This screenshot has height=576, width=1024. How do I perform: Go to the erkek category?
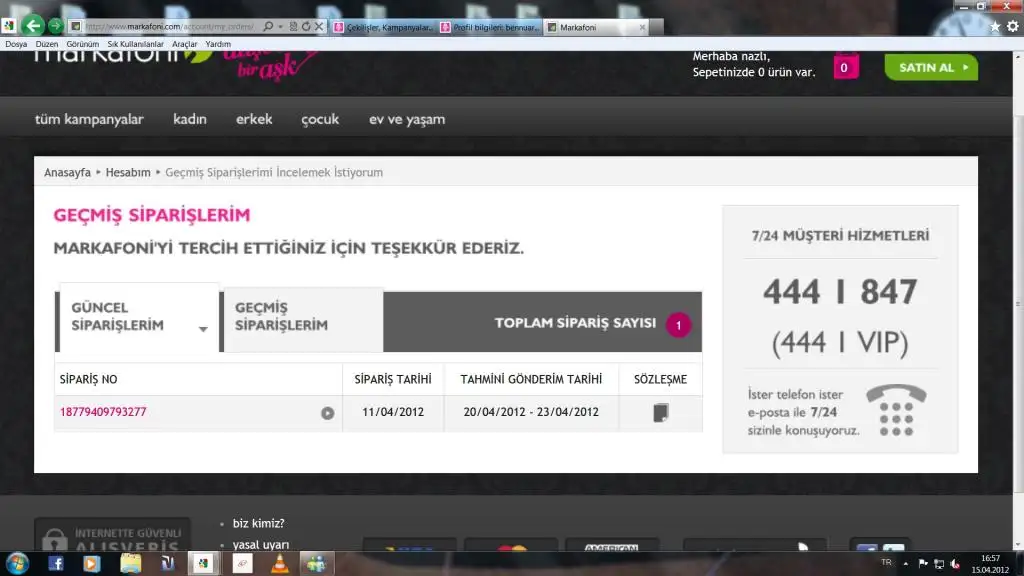254,120
